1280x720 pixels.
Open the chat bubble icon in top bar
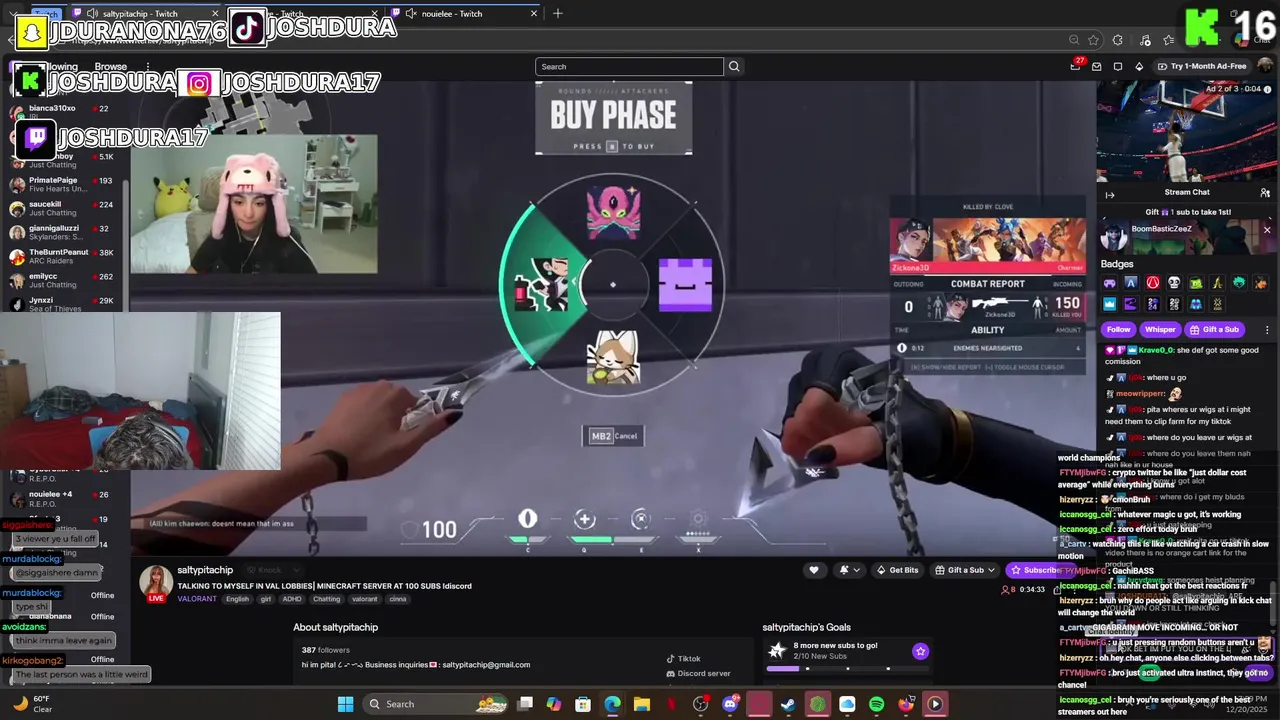(x=1118, y=67)
